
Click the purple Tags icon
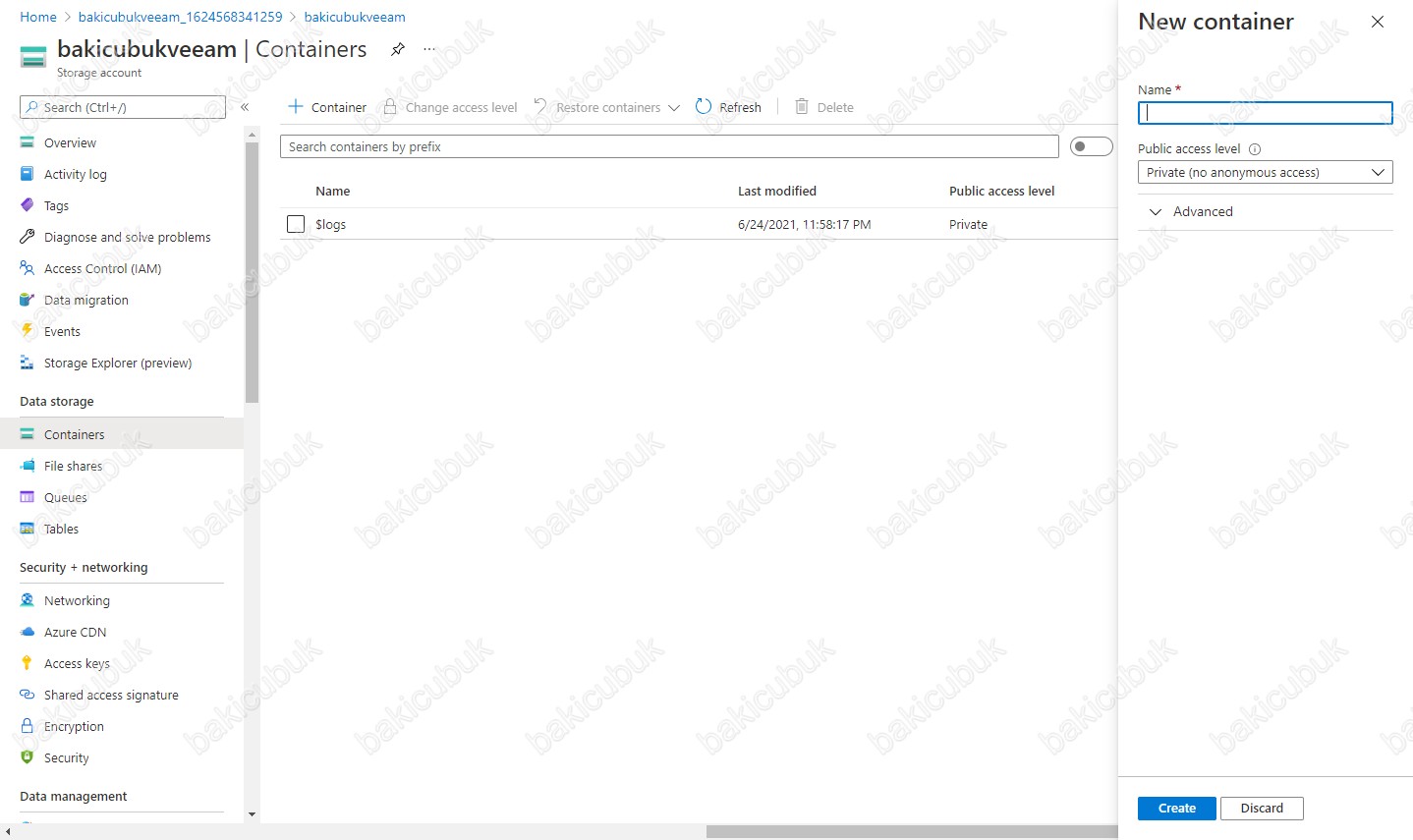click(28, 205)
